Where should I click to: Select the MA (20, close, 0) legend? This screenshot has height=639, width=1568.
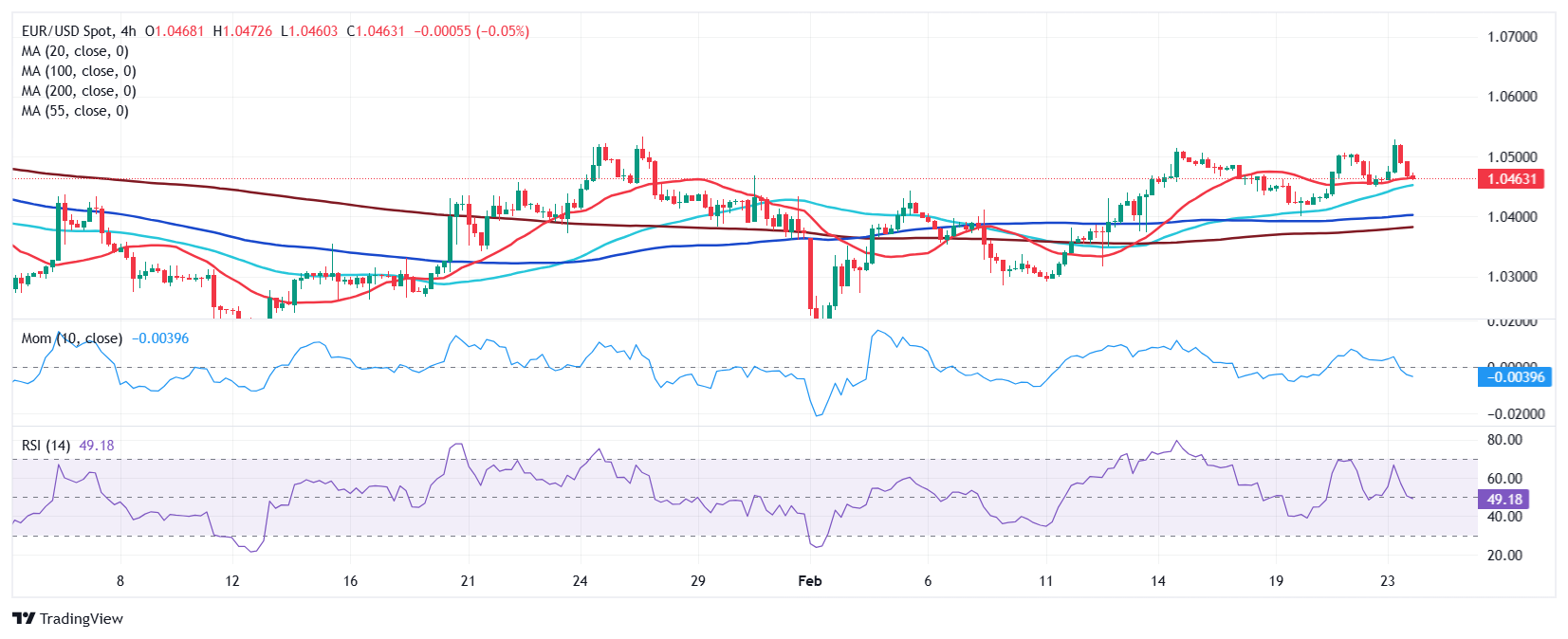[x=75, y=51]
